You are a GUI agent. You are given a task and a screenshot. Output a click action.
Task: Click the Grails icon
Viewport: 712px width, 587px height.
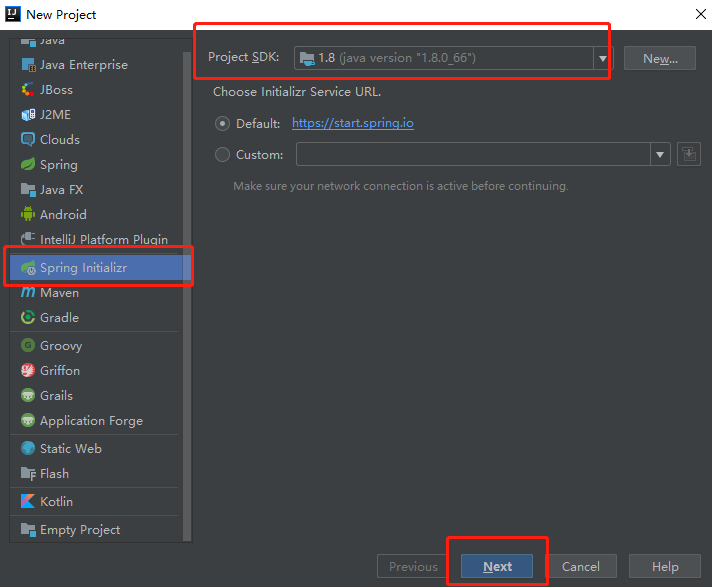coord(28,395)
